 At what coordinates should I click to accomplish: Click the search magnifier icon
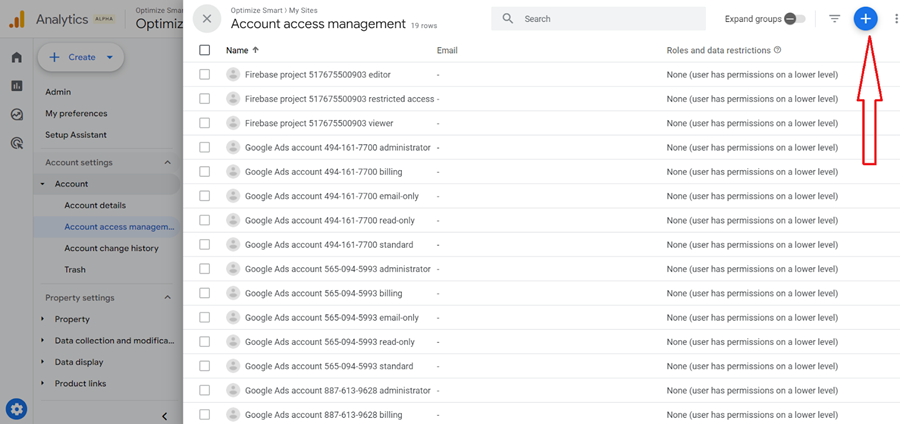(507, 19)
